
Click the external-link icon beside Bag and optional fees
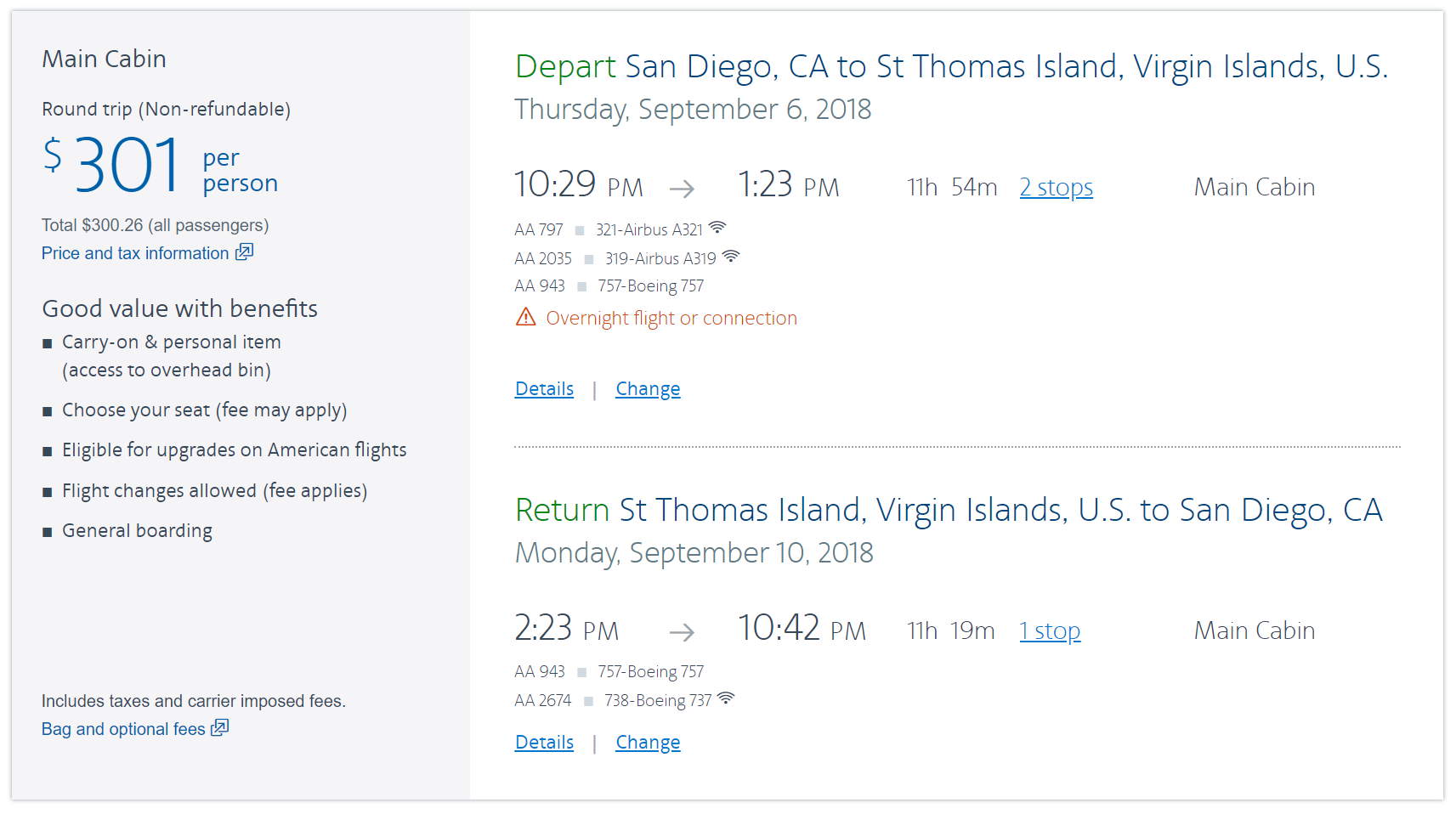[x=220, y=728]
